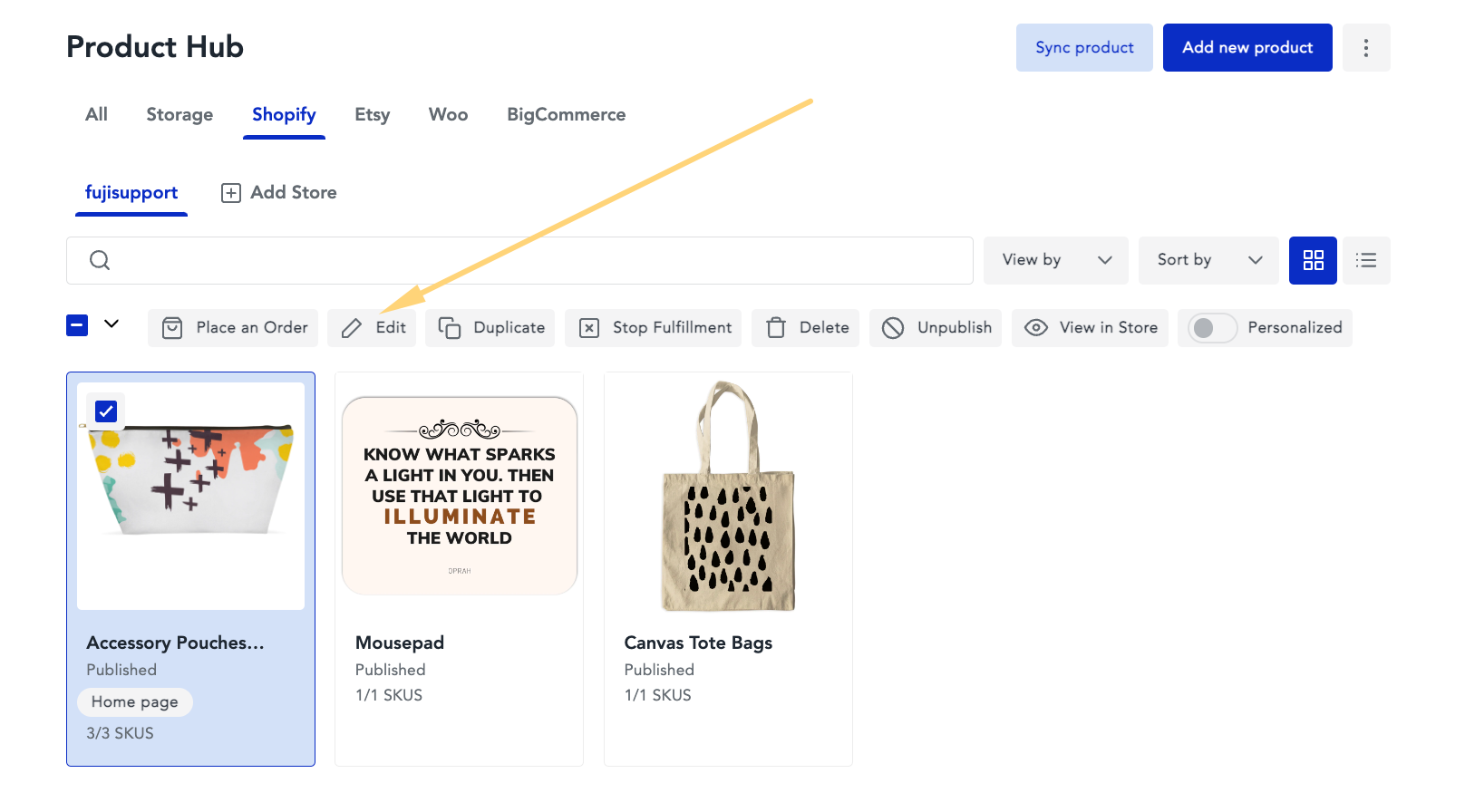This screenshot has height=812, width=1465.
Task: Open the Sort by dropdown
Action: tap(1208, 260)
